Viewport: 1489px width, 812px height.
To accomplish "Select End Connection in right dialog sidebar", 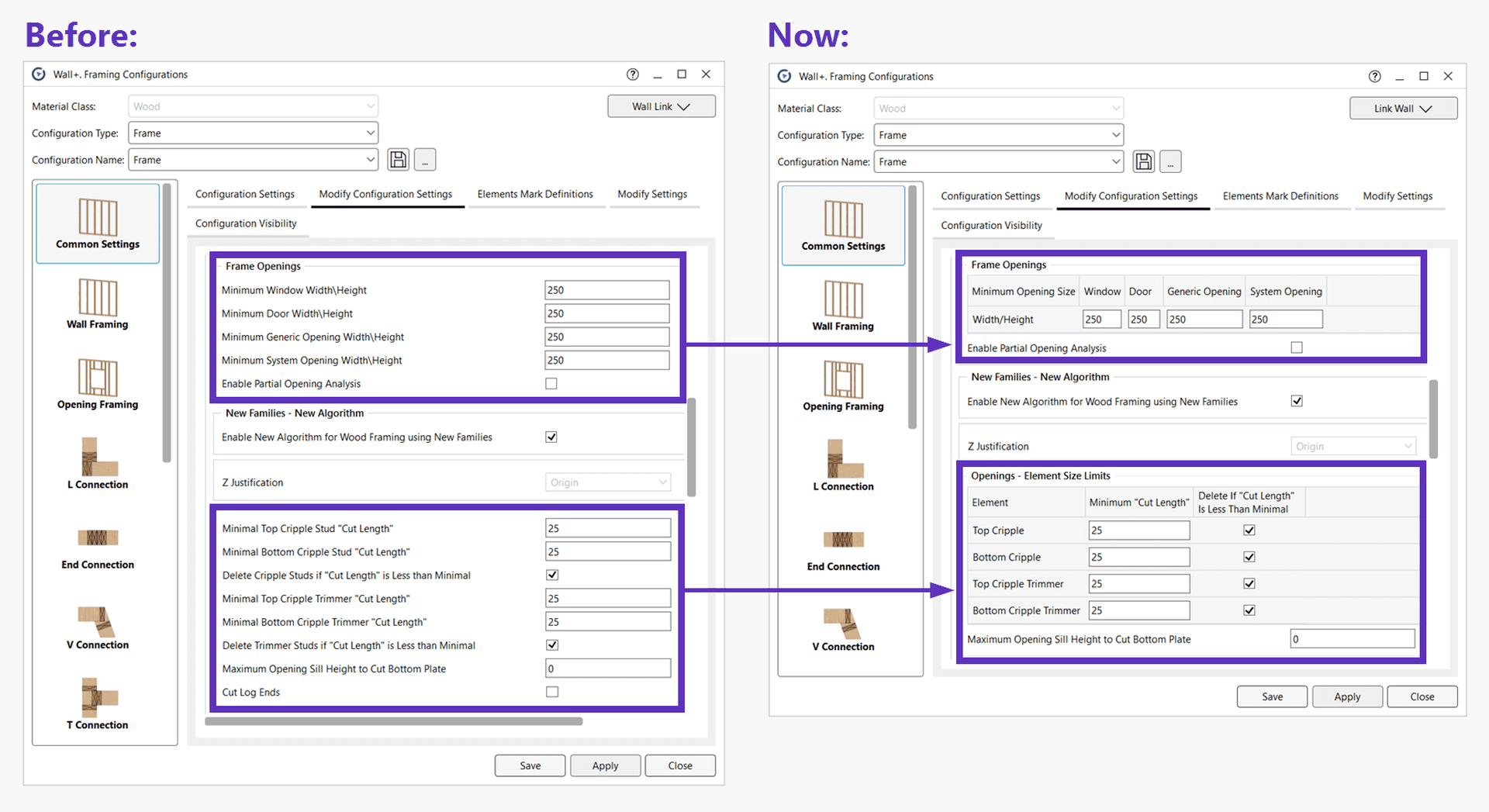I will (843, 549).
